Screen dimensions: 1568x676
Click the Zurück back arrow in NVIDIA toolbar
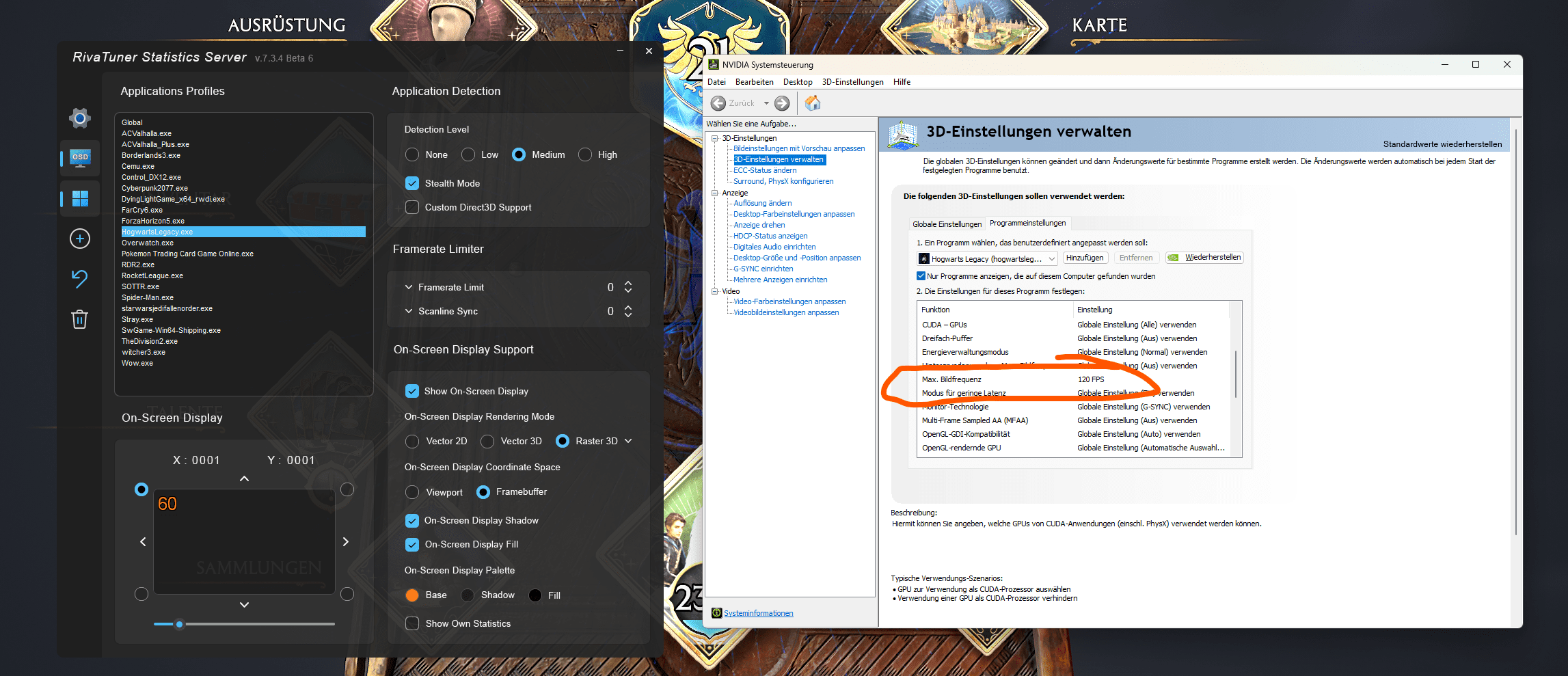(718, 103)
